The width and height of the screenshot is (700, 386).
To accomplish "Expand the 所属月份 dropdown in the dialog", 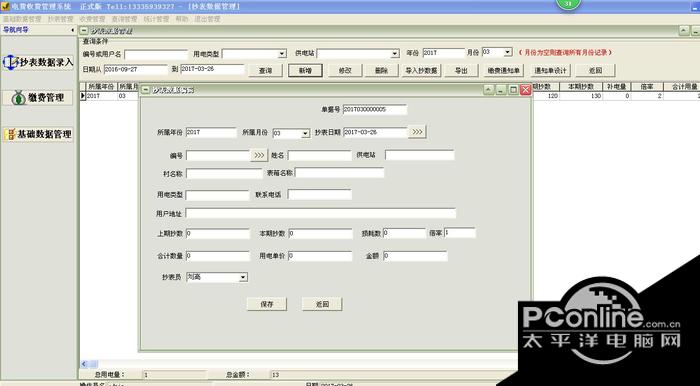I will point(305,133).
